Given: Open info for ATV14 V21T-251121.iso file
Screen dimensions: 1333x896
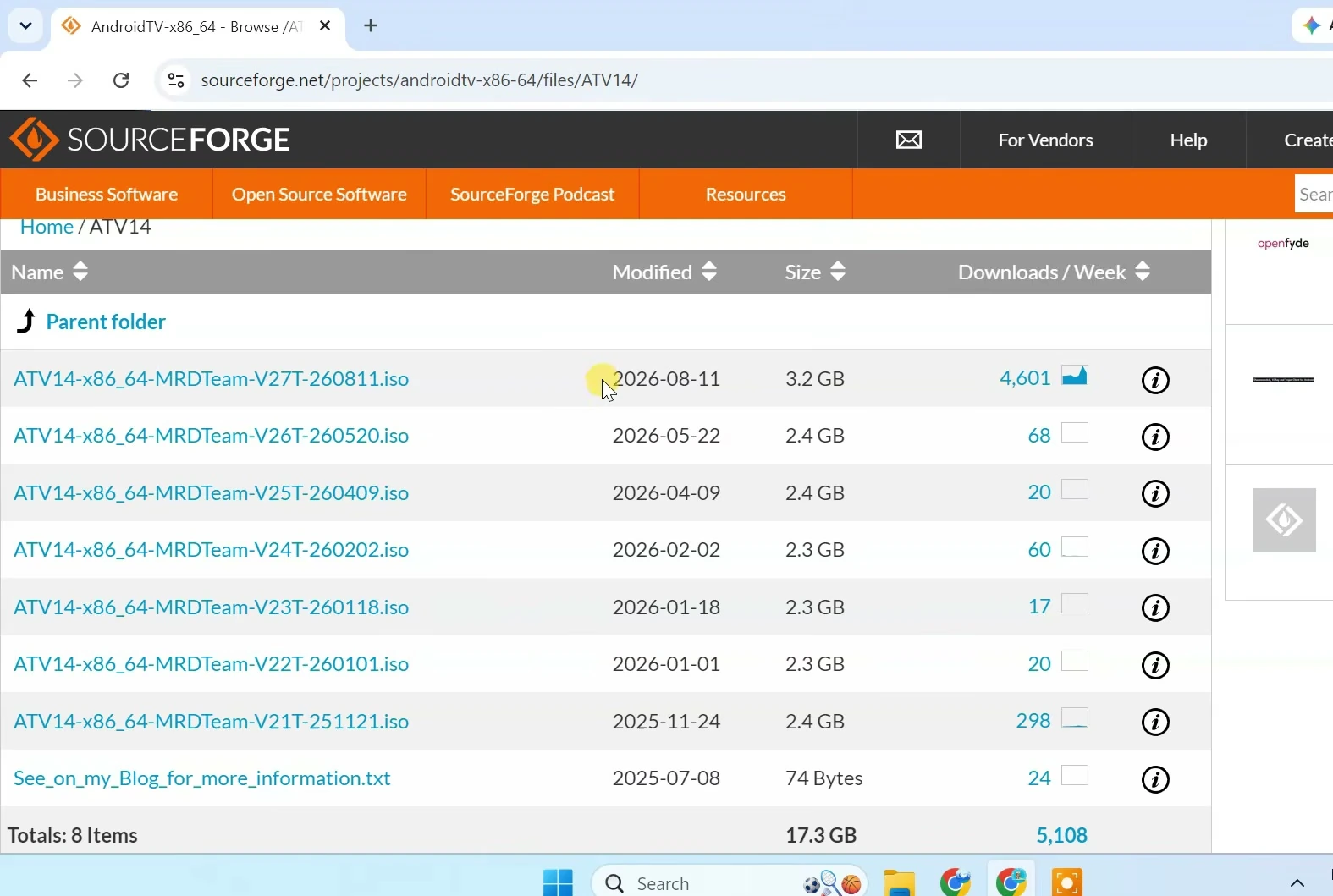Looking at the screenshot, I should [x=1155, y=722].
